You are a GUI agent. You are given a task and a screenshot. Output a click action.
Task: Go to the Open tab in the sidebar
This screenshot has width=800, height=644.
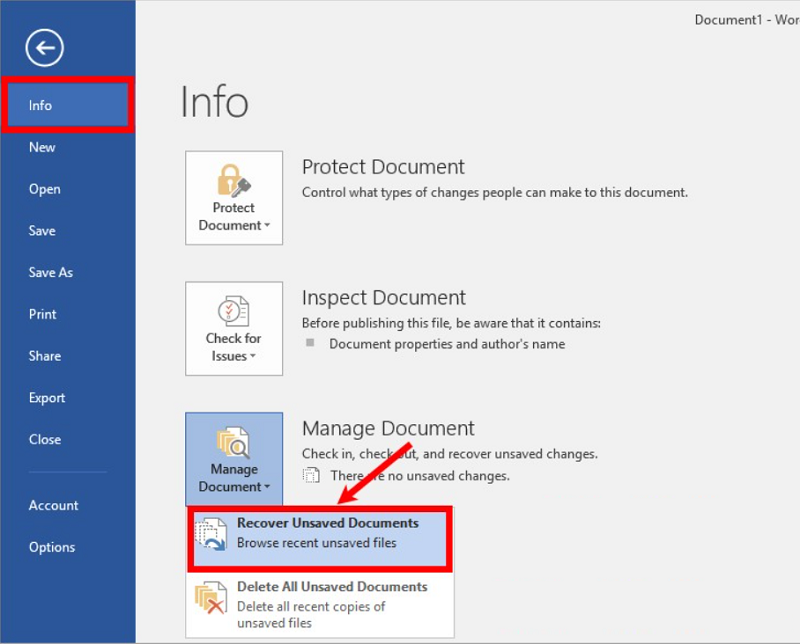coord(44,189)
